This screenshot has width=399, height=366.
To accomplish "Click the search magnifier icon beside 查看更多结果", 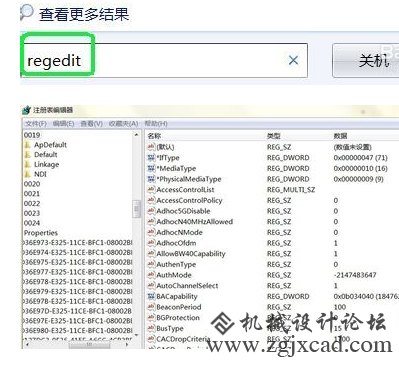I will [27, 12].
